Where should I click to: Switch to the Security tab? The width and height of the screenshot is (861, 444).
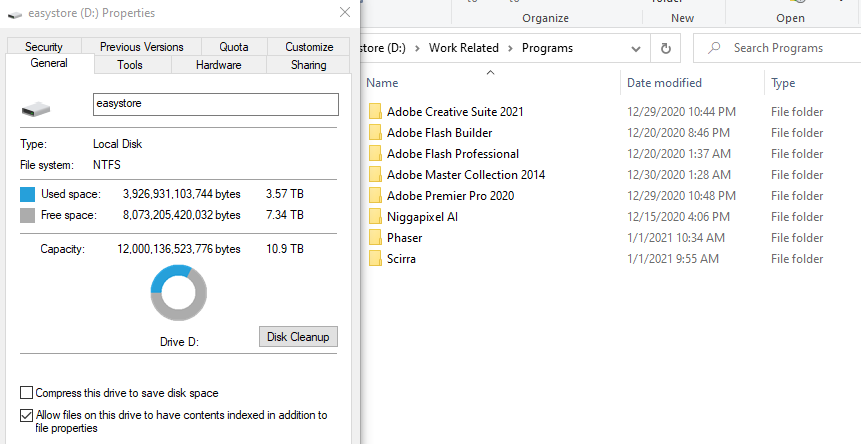(x=44, y=47)
